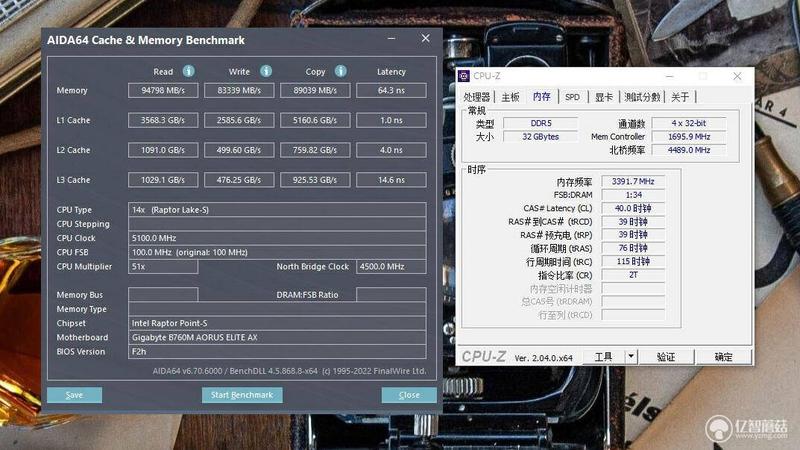Minimize the AIDA64 benchmark window
Screen dimensions: 800x450
point(391,38)
